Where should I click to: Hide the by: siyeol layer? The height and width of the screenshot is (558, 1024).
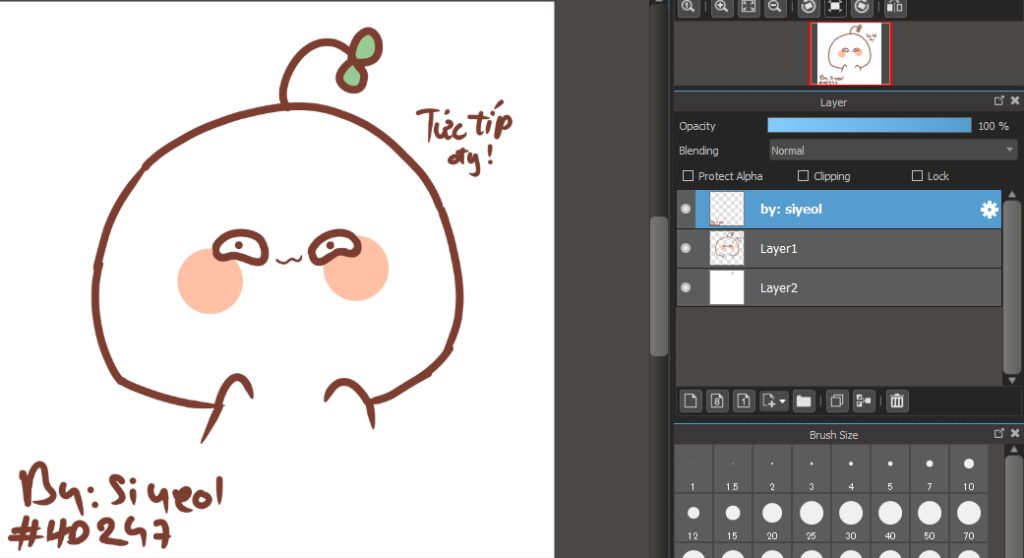pos(686,208)
